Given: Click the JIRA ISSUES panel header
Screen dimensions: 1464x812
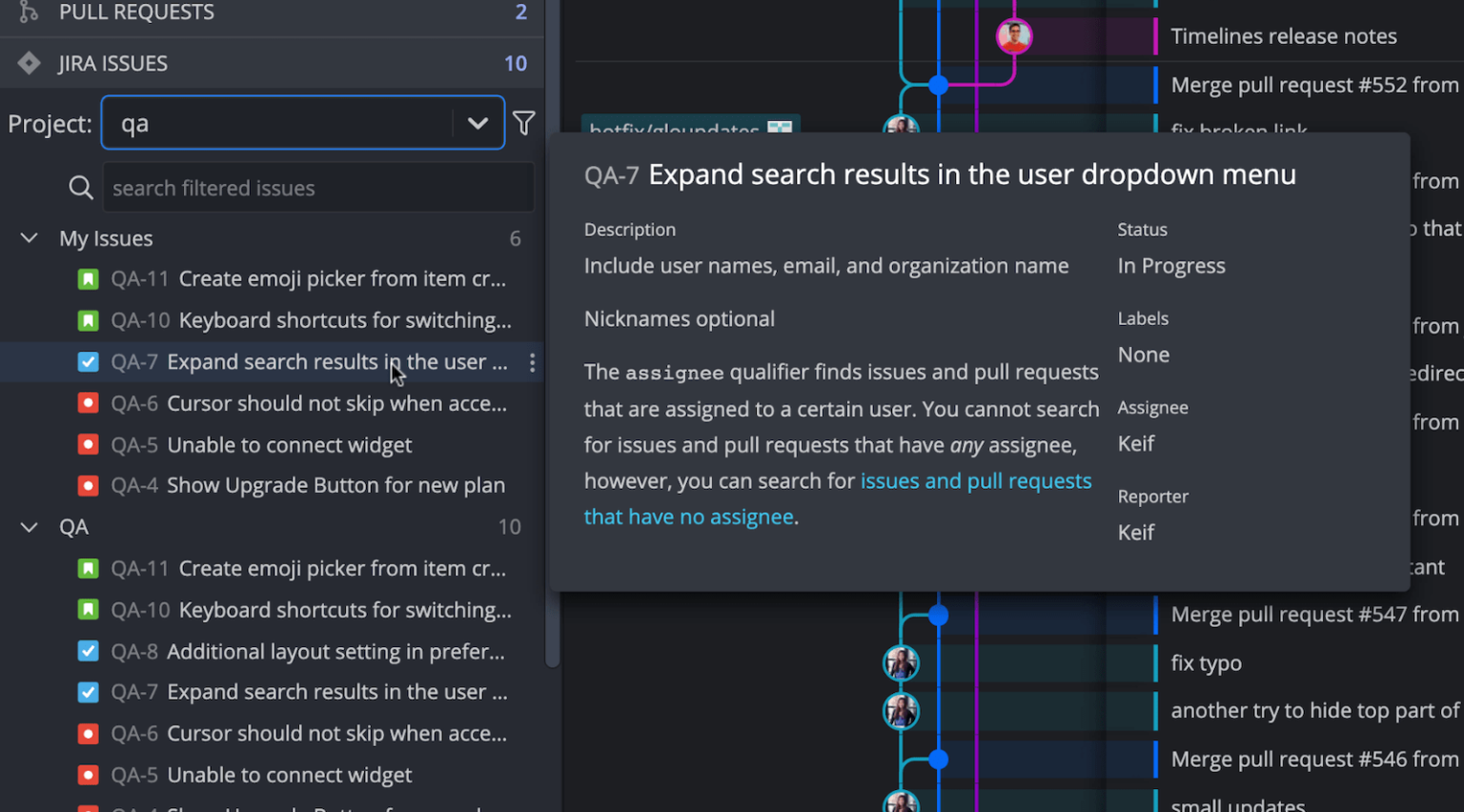Looking at the screenshot, I should pos(112,63).
